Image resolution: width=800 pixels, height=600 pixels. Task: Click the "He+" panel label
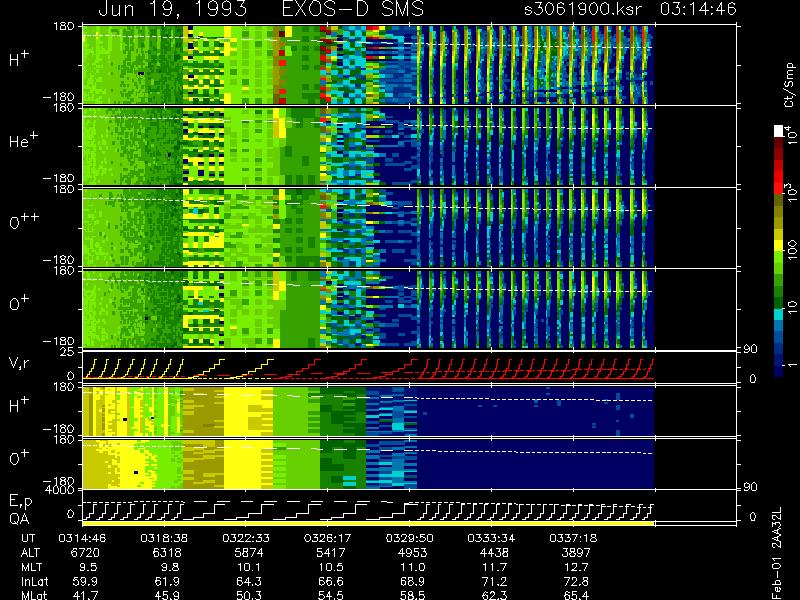tap(22, 140)
